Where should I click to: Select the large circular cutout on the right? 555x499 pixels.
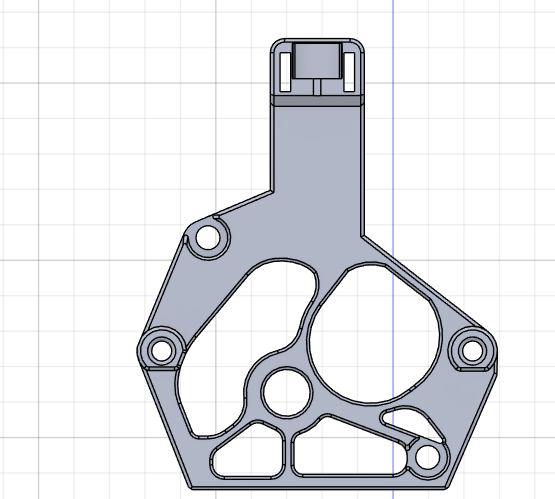coord(375,333)
